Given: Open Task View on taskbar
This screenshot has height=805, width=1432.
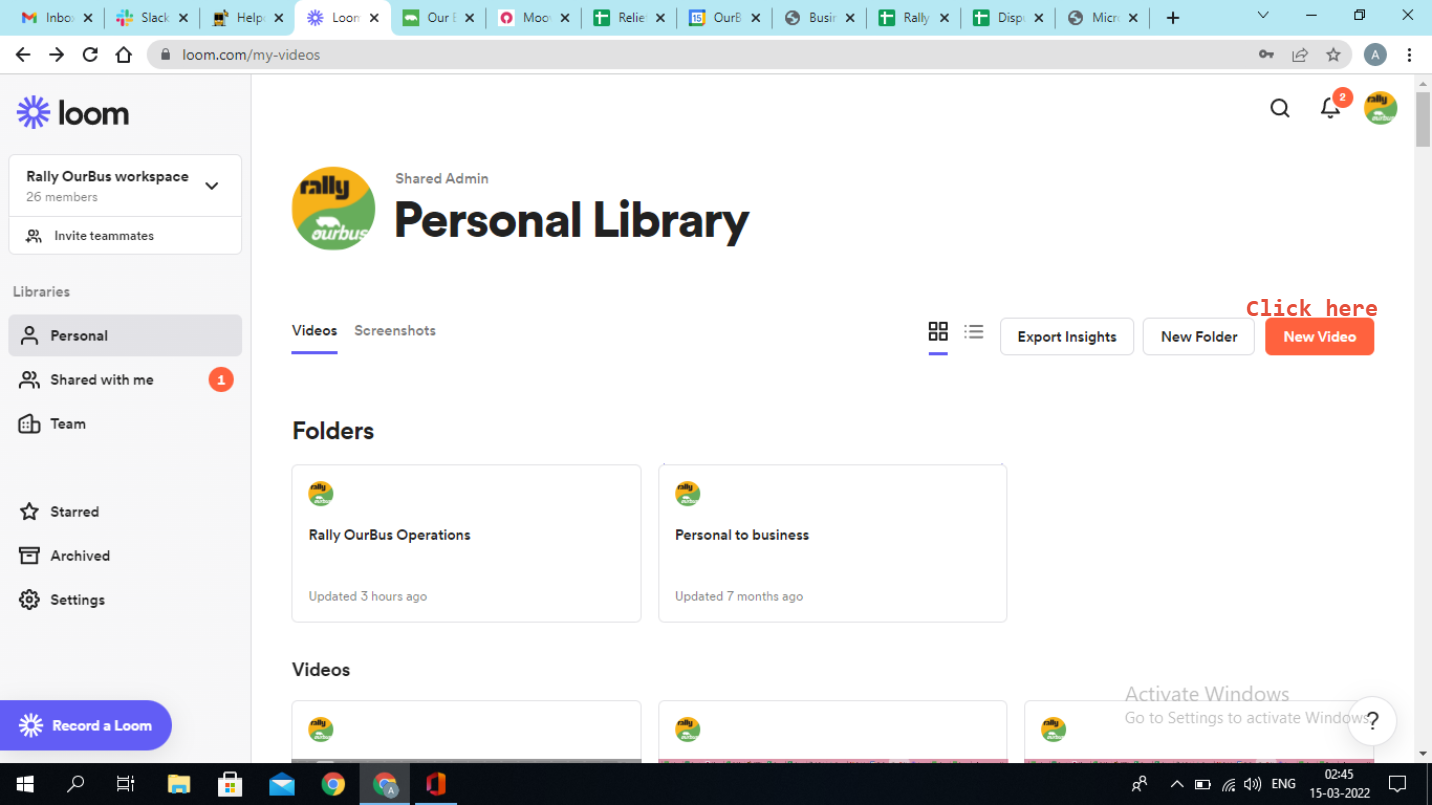Looking at the screenshot, I should tap(125, 784).
